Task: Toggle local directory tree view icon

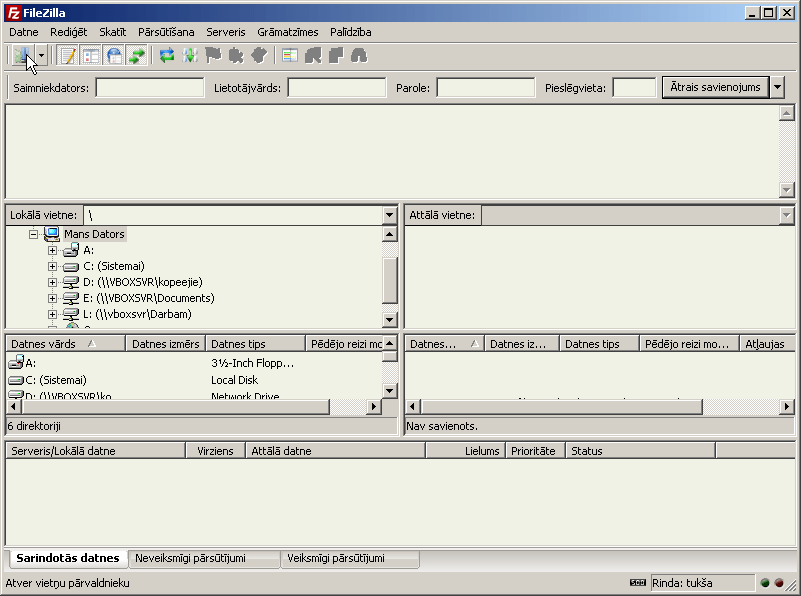Action: click(91, 55)
